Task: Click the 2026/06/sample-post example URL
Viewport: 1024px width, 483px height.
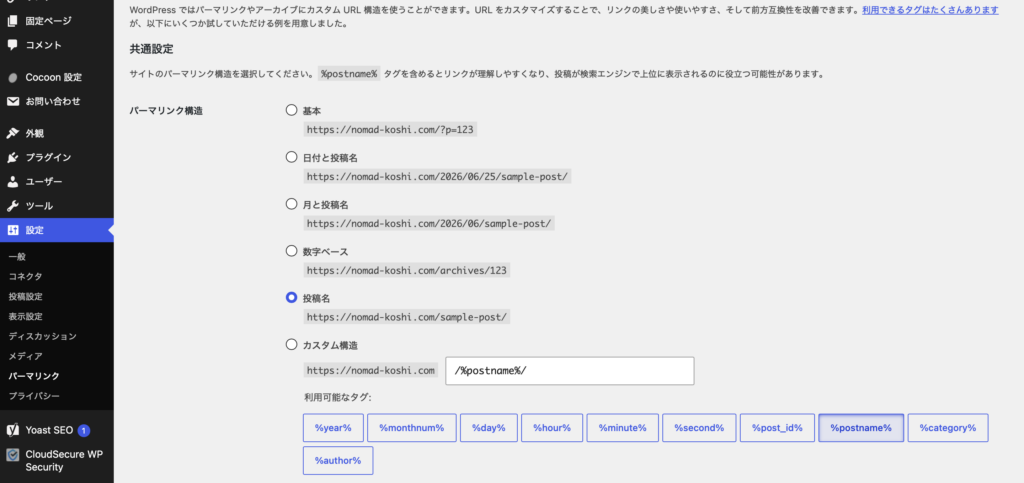Action: coord(429,223)
